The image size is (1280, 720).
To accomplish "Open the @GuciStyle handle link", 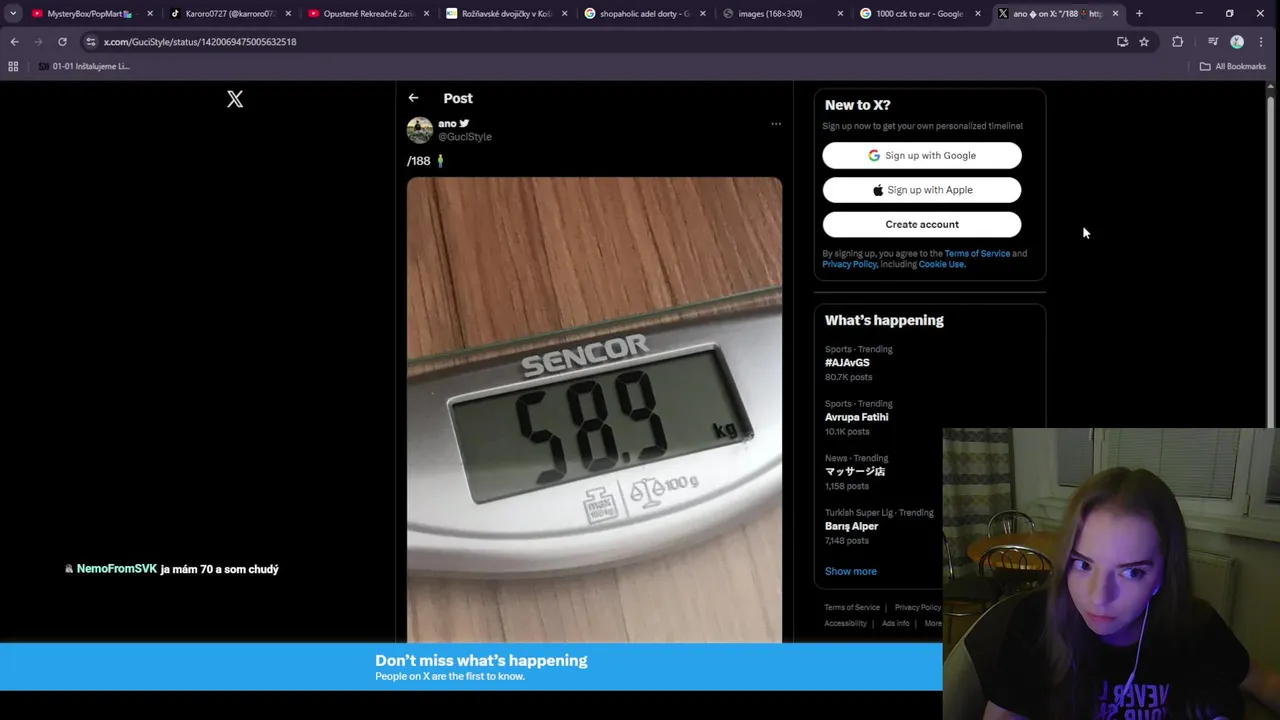I will 465,137.
